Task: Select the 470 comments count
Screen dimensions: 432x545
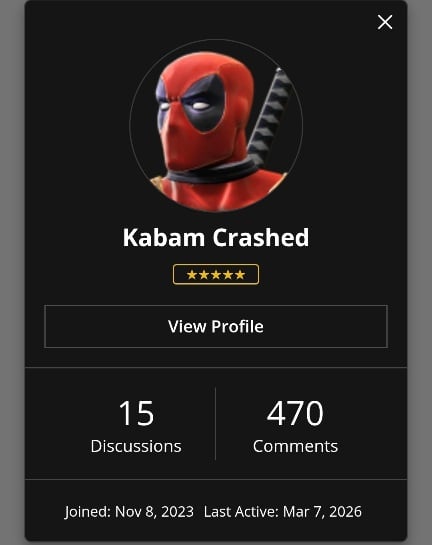Action: coord(295,413)
